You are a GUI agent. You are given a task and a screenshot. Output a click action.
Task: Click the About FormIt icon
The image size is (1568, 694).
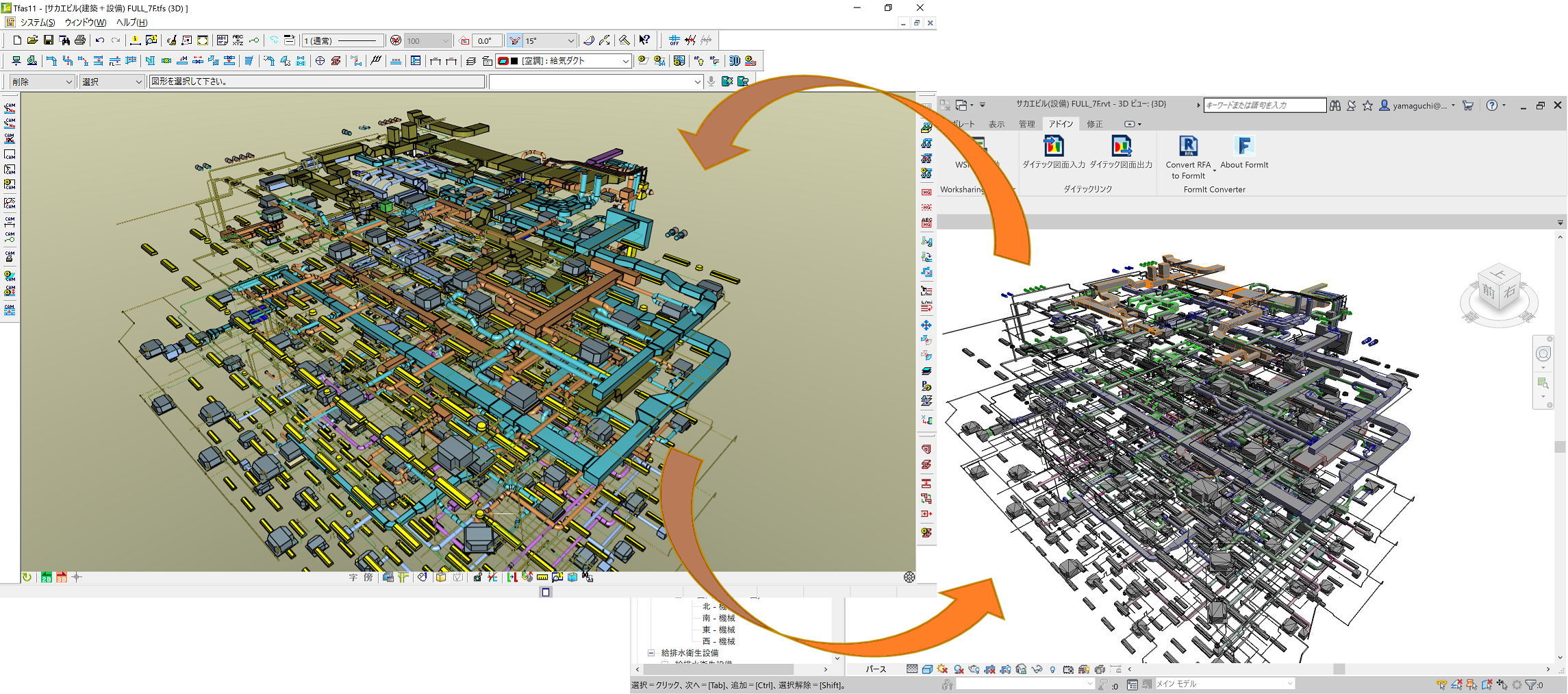pos(1243,147)
